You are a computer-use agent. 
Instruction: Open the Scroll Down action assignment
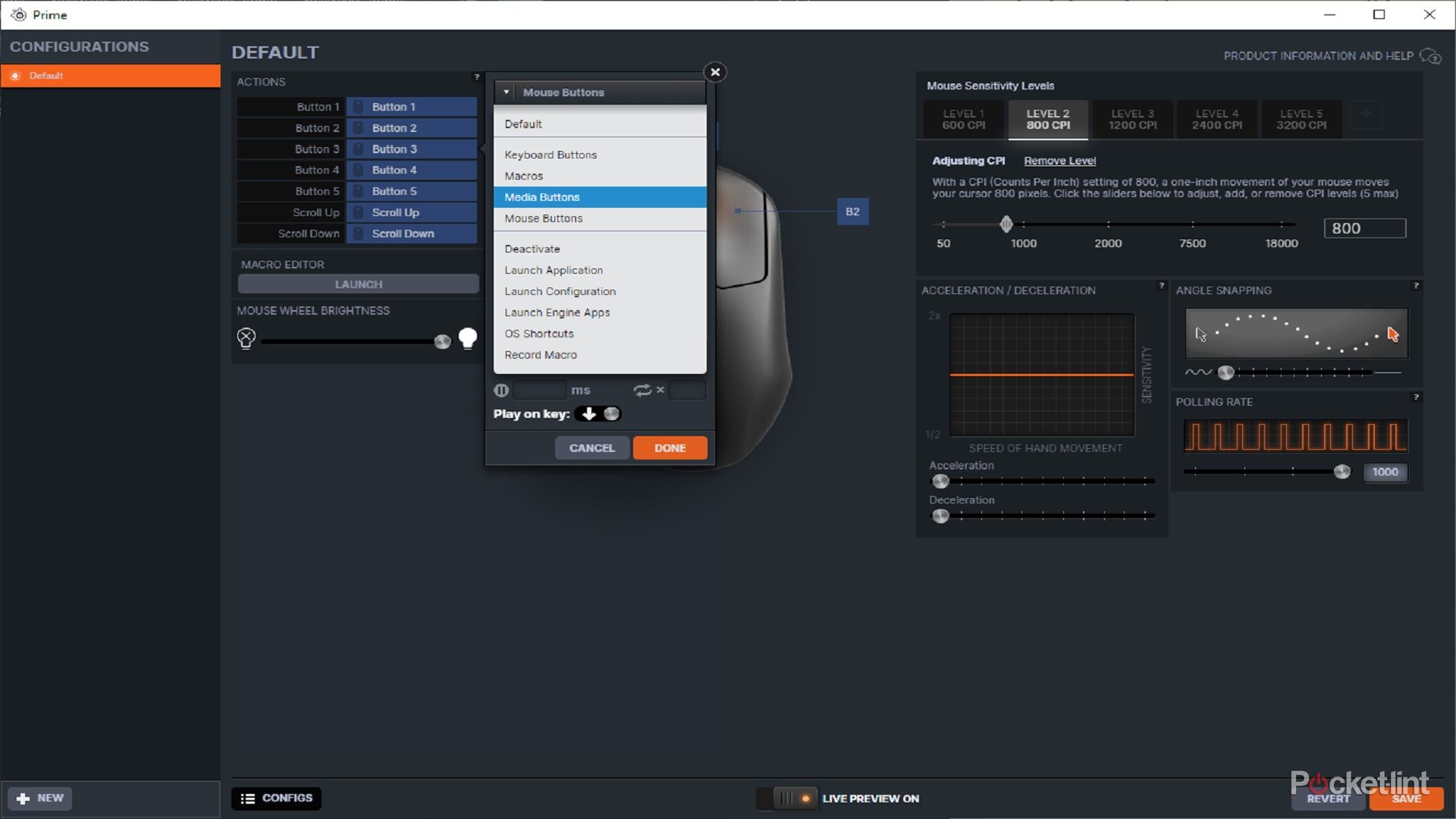coord(411,234)
